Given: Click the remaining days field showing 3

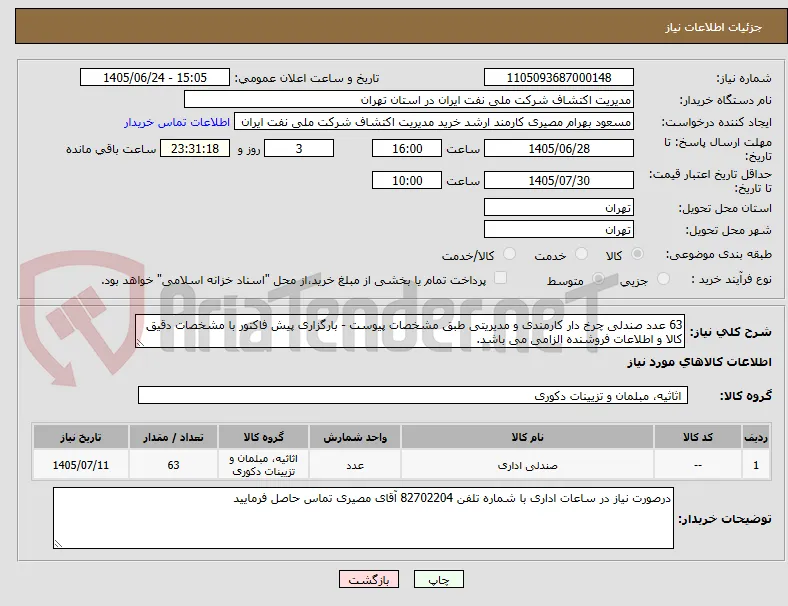Looking at the screenshot, I should tap(299, 148).
